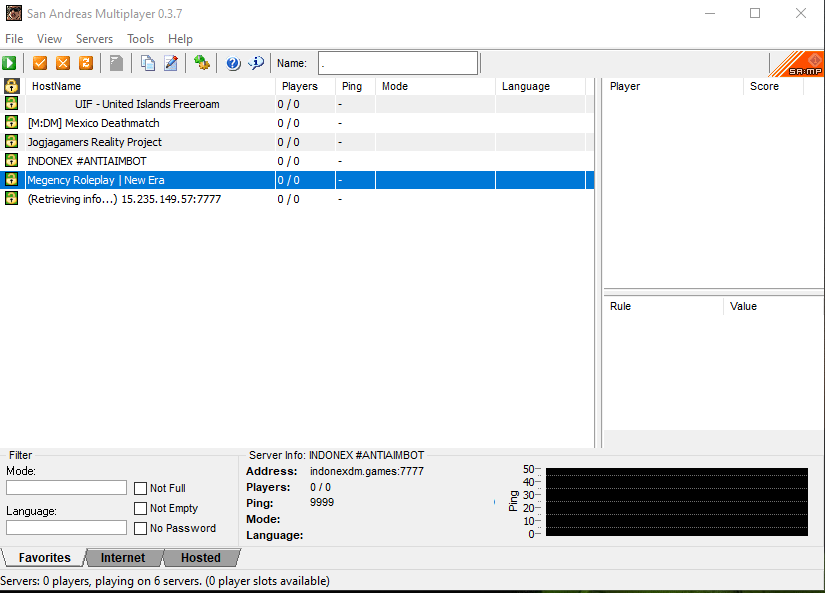
Task: Select Jogjagamers Reality Project server
Action: pos(297,142)
